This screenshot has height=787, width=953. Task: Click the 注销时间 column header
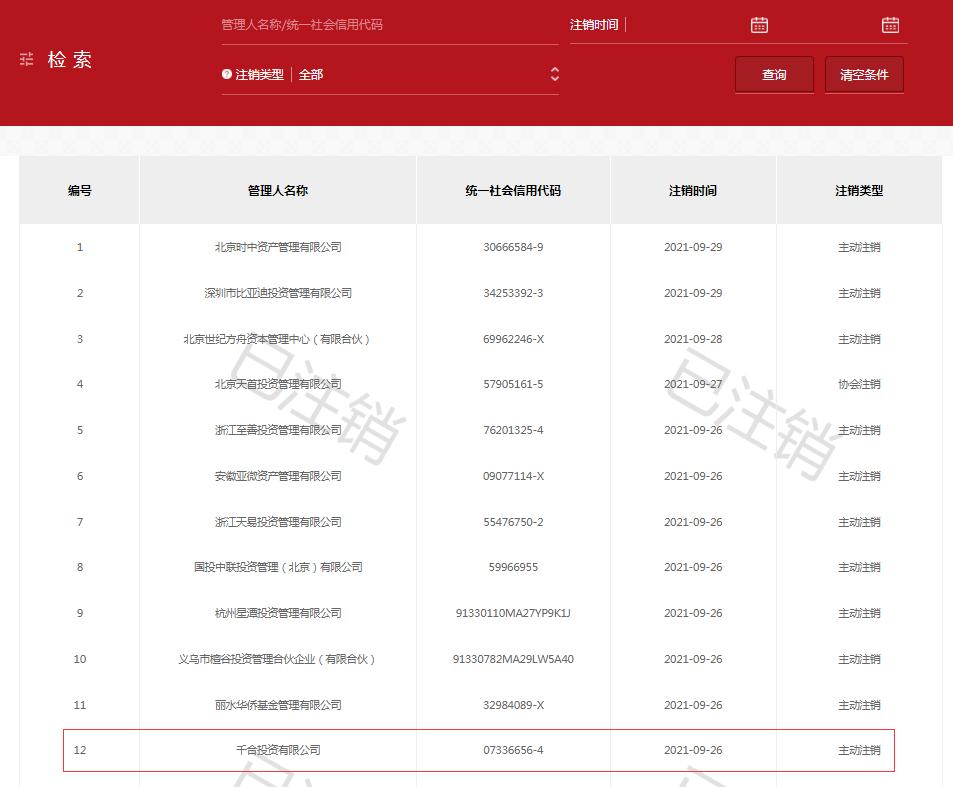click(694, 190)
